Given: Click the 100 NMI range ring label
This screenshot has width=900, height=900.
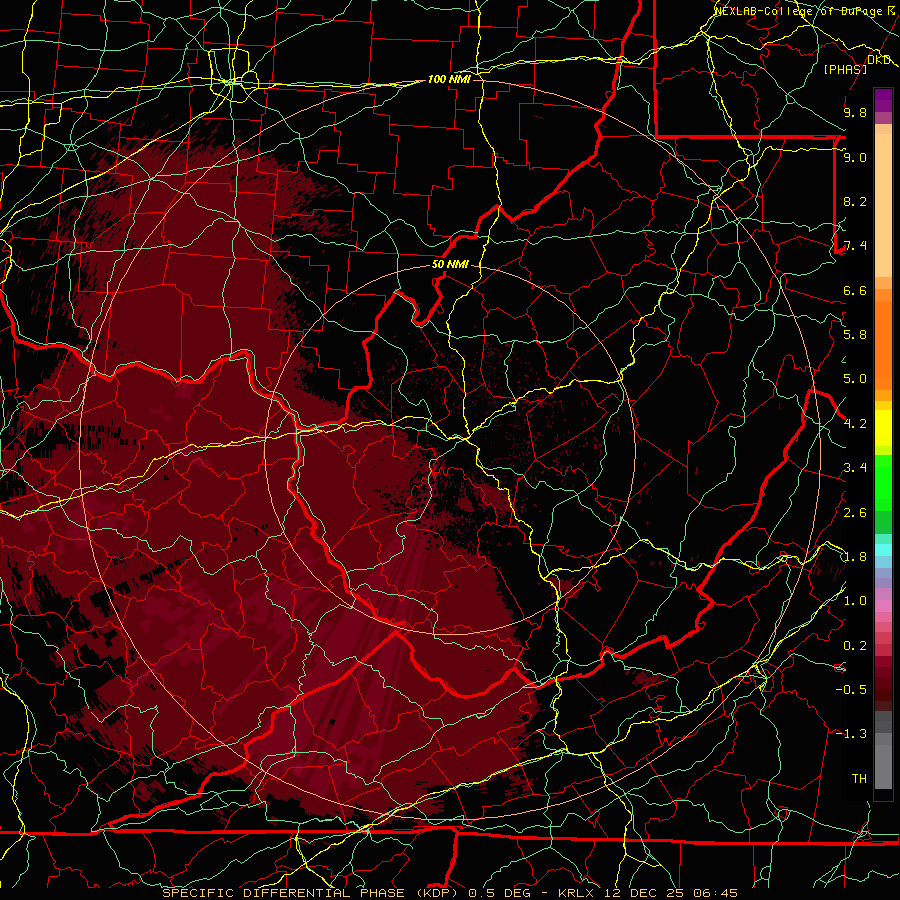Looking at the screenshot, I should [449, 79].
